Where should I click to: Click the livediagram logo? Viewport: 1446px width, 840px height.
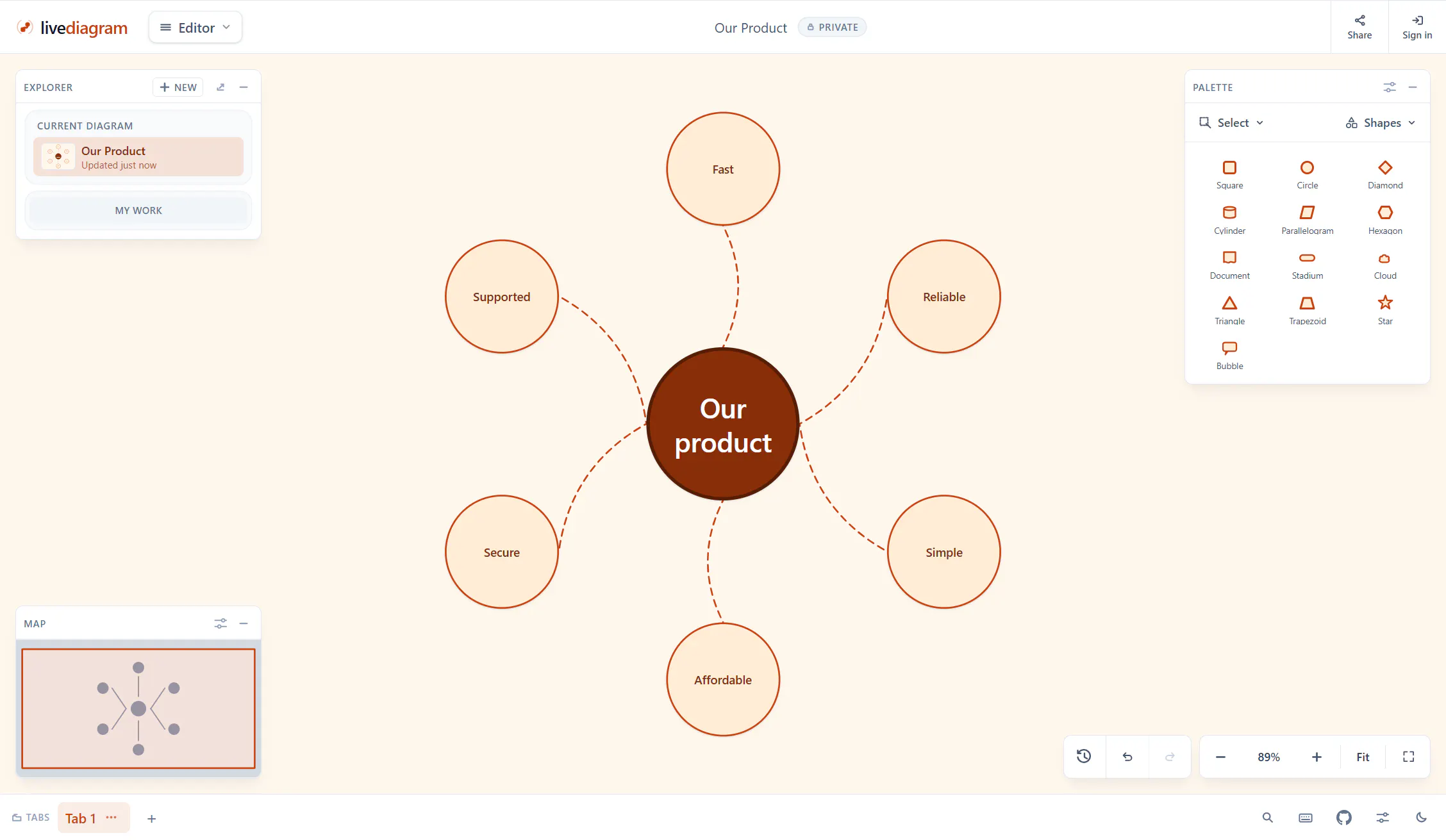72,28
